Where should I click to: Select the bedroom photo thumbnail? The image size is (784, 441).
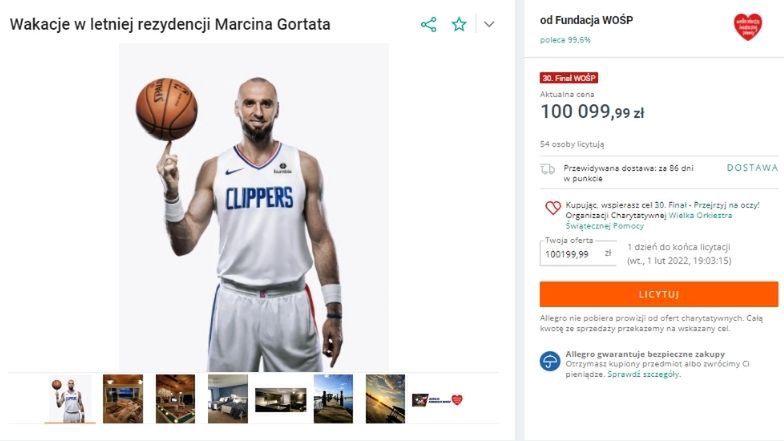(228, 398)
